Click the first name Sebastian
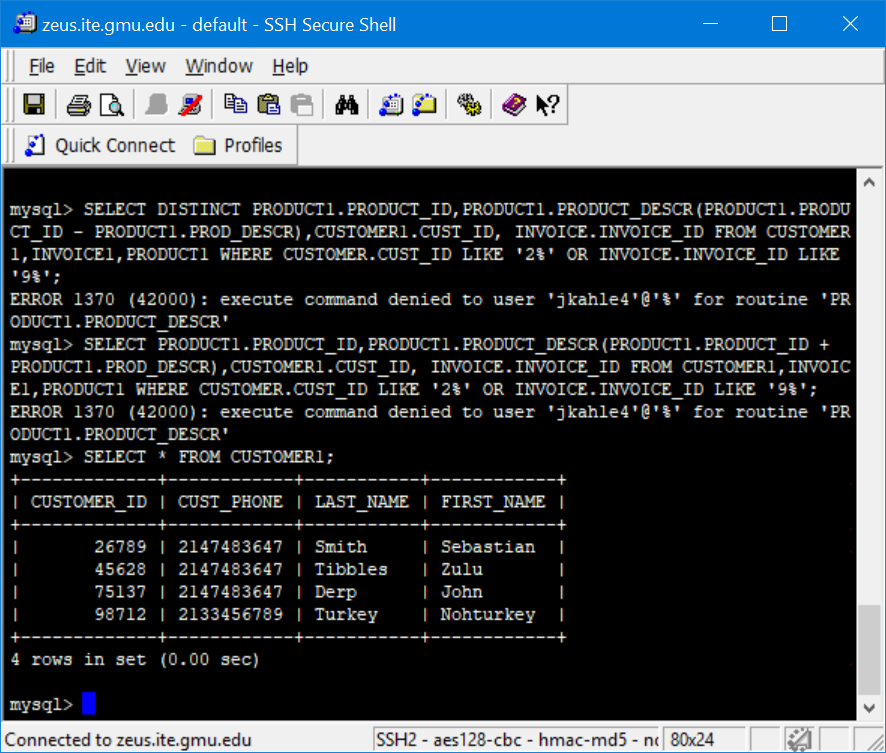 click(x=488, y=546)
